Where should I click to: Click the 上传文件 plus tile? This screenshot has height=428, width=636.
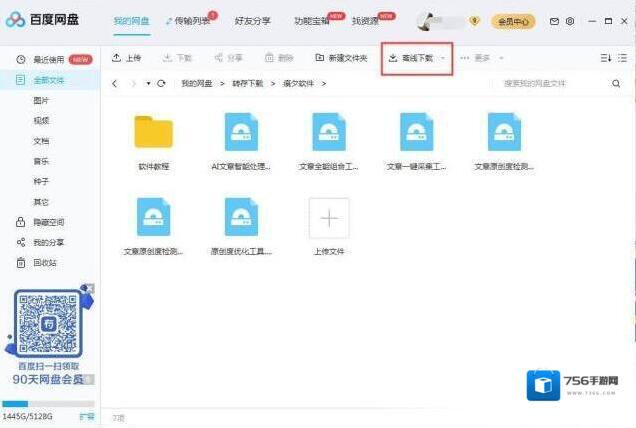point(329,218)
